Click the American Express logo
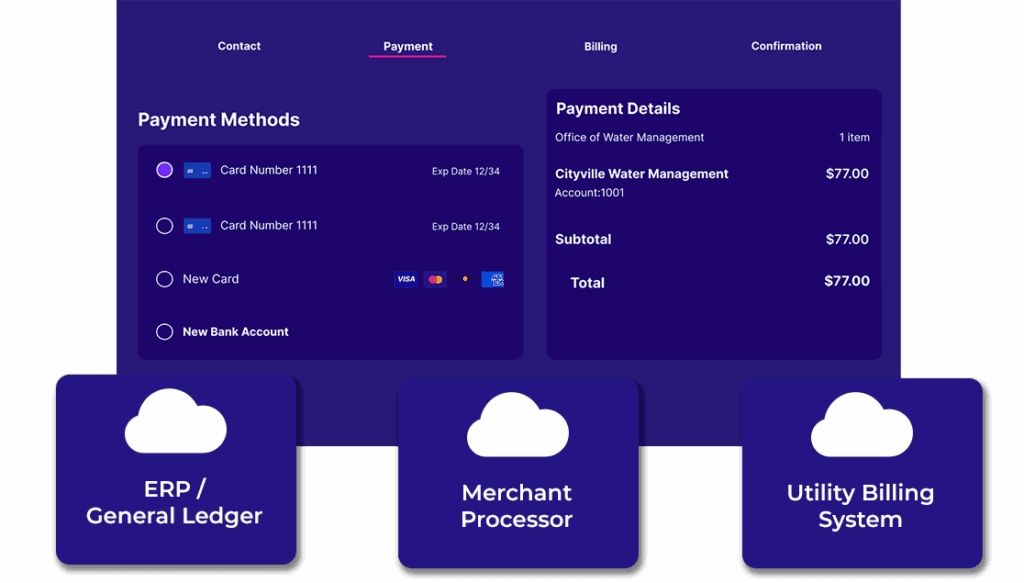Viewport: 1024px width, 583px height. click(493, 280)
